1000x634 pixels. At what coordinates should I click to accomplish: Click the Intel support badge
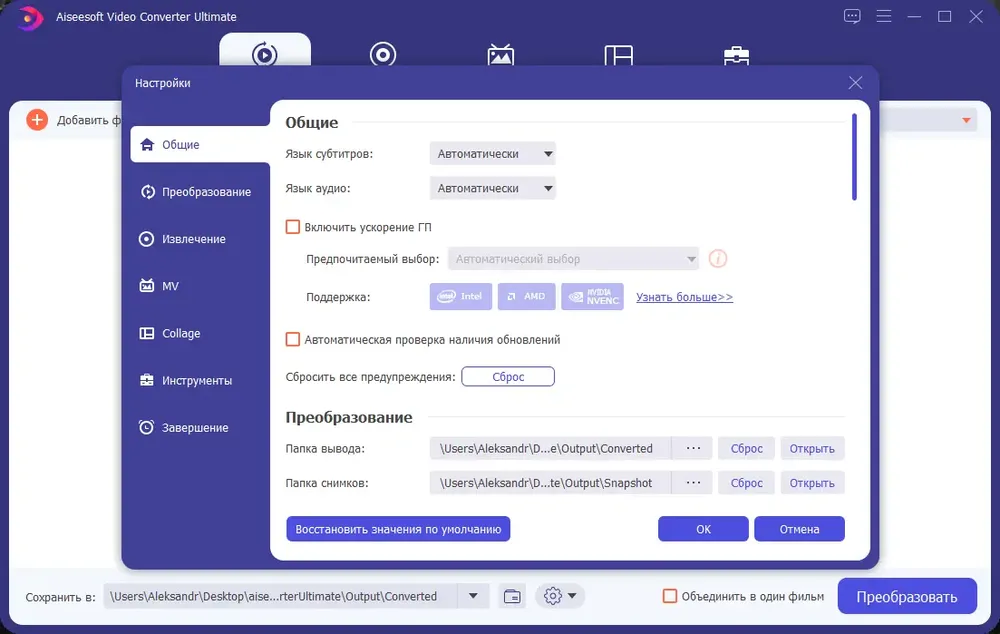(460, 297)
